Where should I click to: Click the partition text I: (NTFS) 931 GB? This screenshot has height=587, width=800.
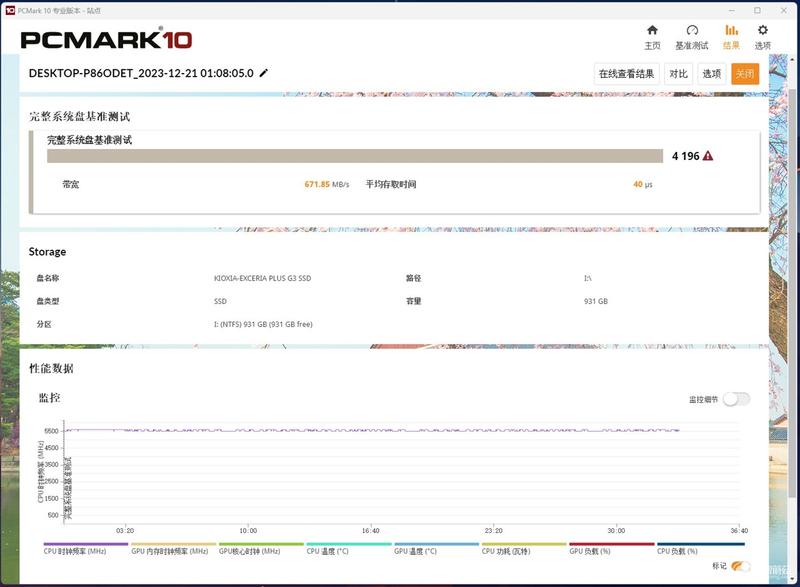click(263, 324)
